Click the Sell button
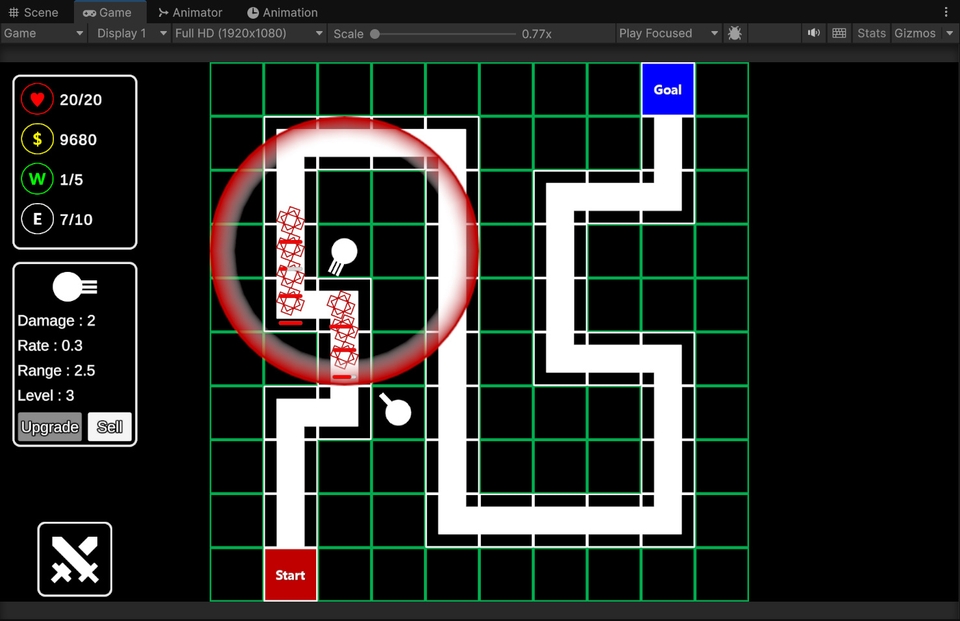 [x=110, y=427]
